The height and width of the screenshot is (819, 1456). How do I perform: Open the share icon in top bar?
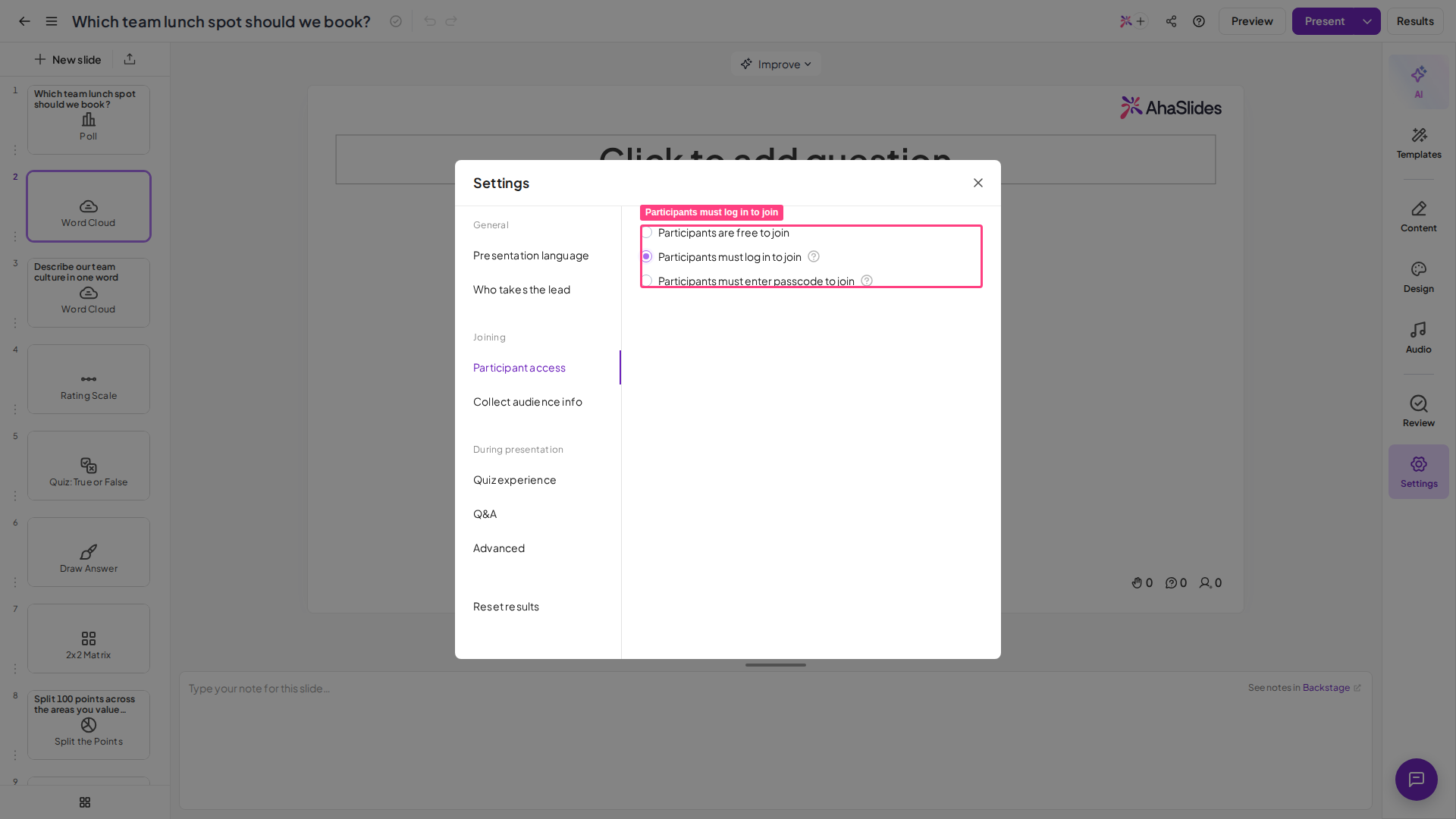(1172, 21)
